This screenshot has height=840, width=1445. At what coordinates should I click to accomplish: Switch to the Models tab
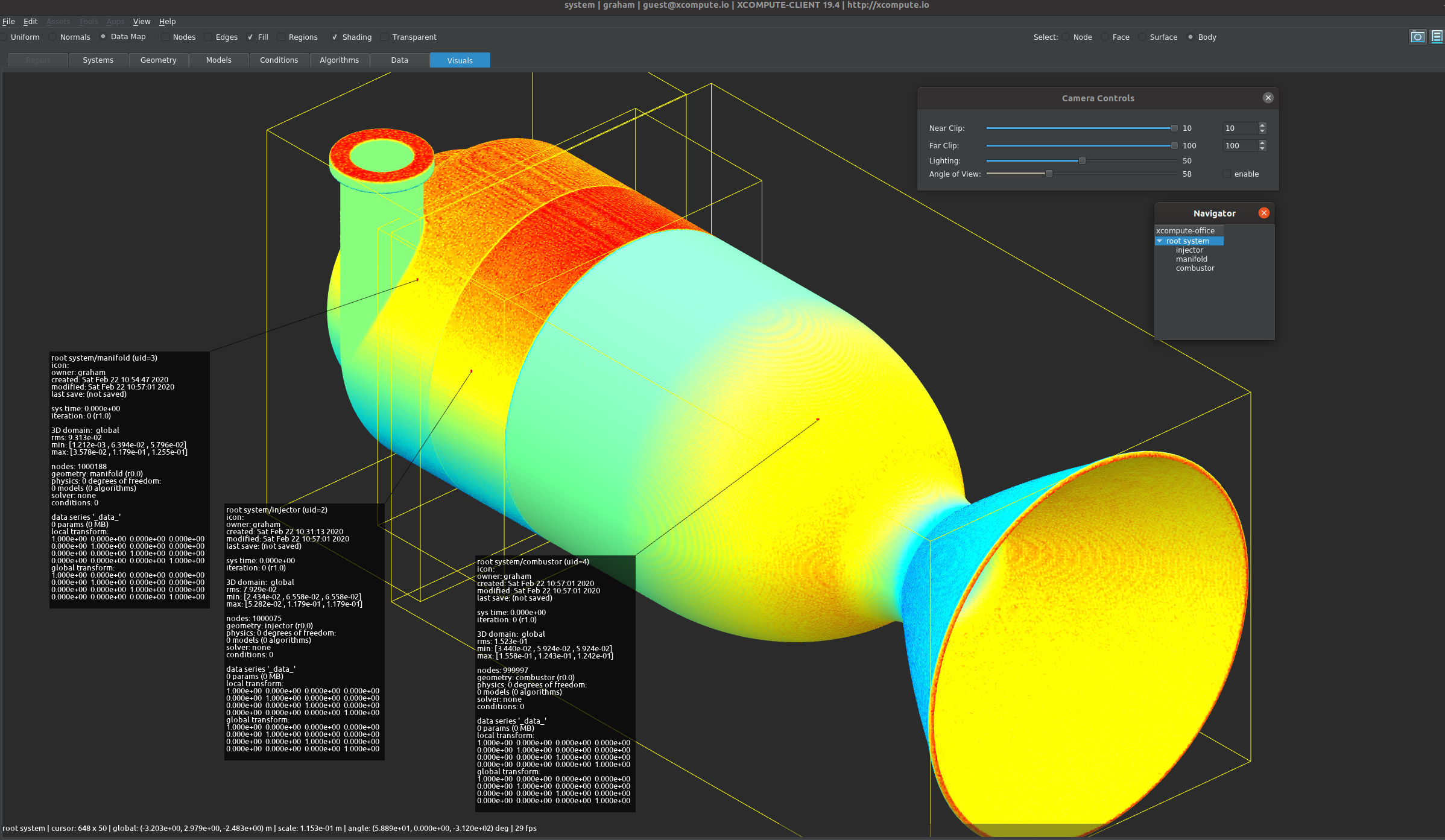tap(219, 60)
